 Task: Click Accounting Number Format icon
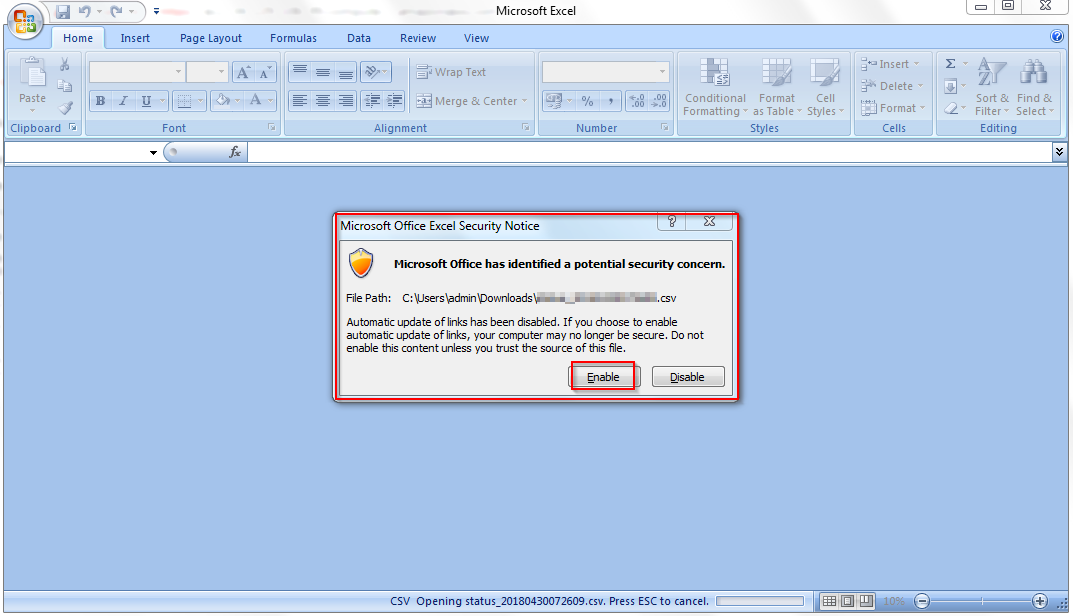(554, 101)
